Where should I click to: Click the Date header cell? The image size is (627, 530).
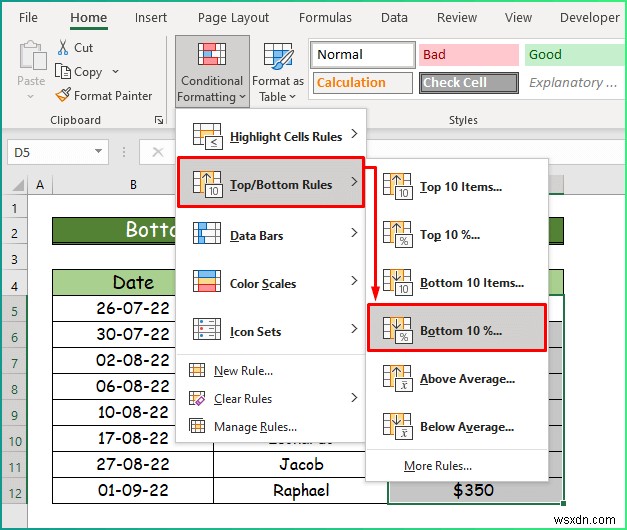coord(114,282)
